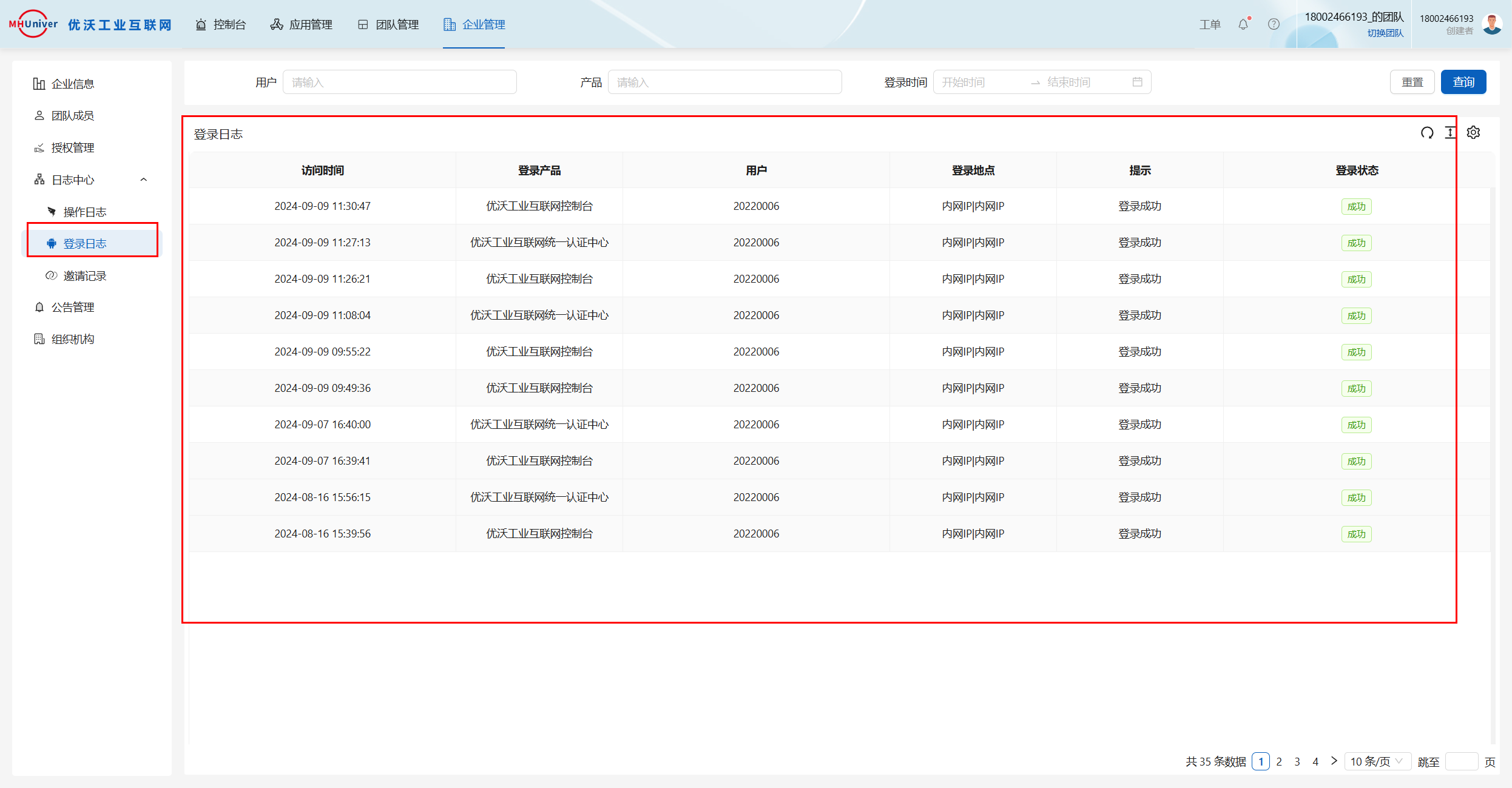Image resolution: width=1512 pixels, height=788 pixels.
Task: Go to page 3 in pagination
Action: coord(1297,761)
